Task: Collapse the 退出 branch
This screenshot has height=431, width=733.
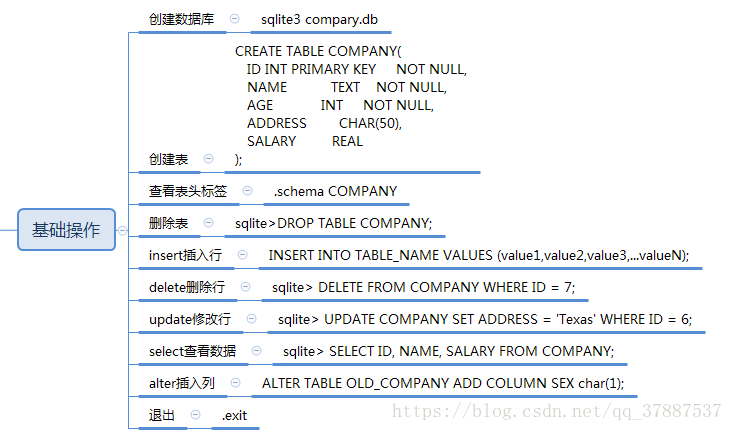Action: [195, 415]
